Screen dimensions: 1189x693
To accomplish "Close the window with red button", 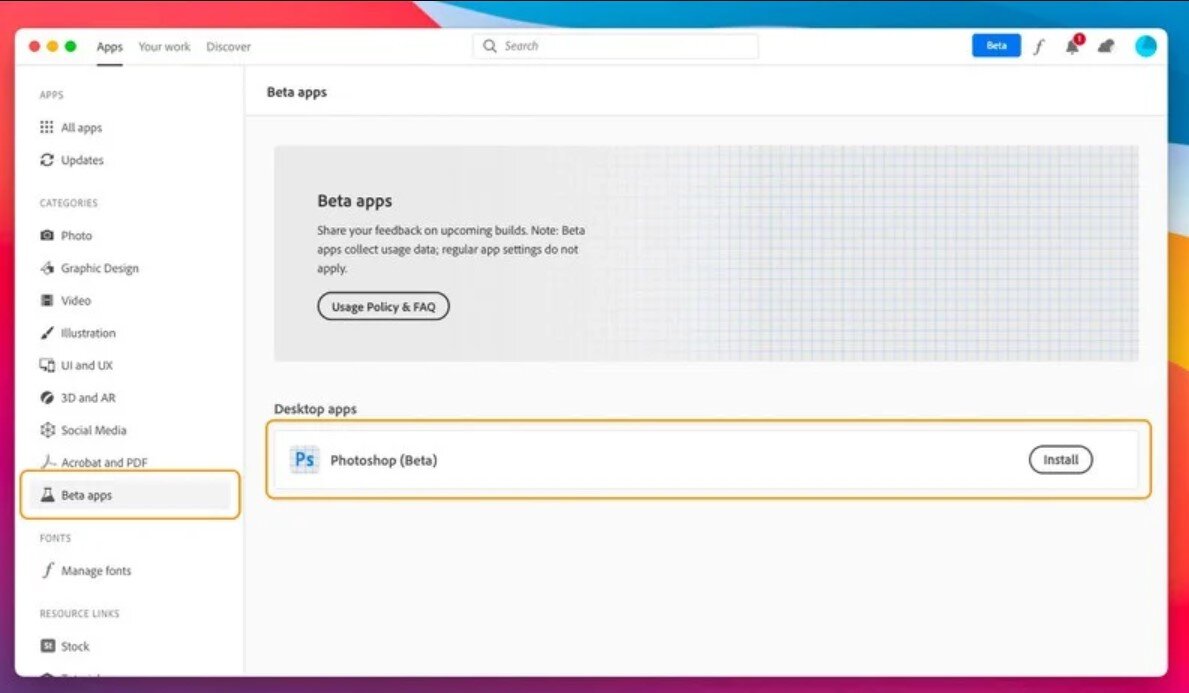I will coord(35,46).
